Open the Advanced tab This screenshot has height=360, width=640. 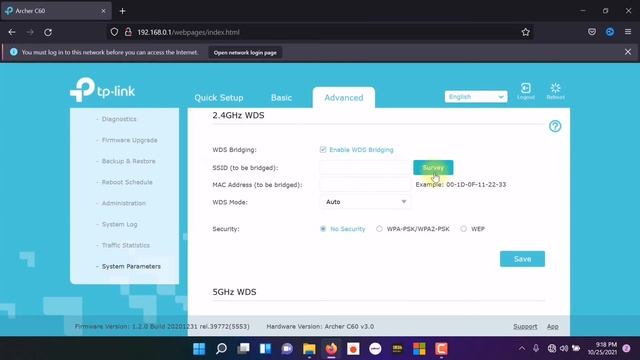pyautogui.click(x=344, y=98)
